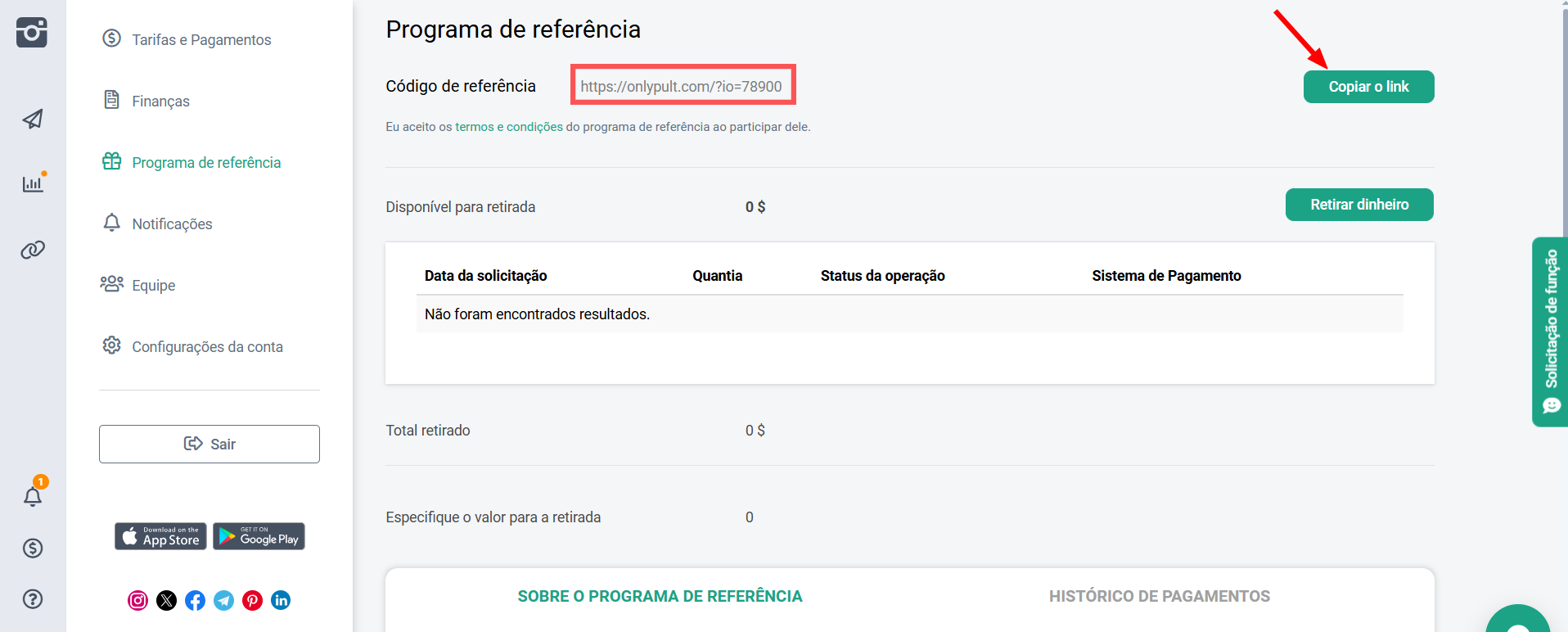The width and height of the screenshot is (1568, 632).
Task: Click the Google Play badge
Action: (x=259, y=536)
